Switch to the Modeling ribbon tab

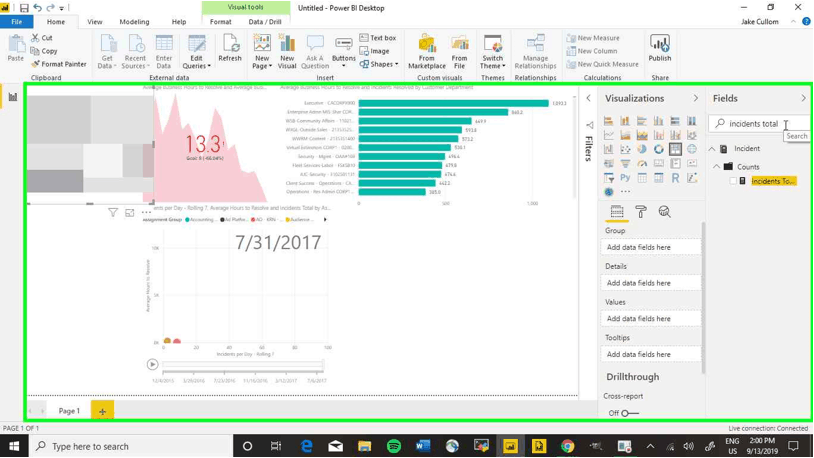tap(134, 22)
